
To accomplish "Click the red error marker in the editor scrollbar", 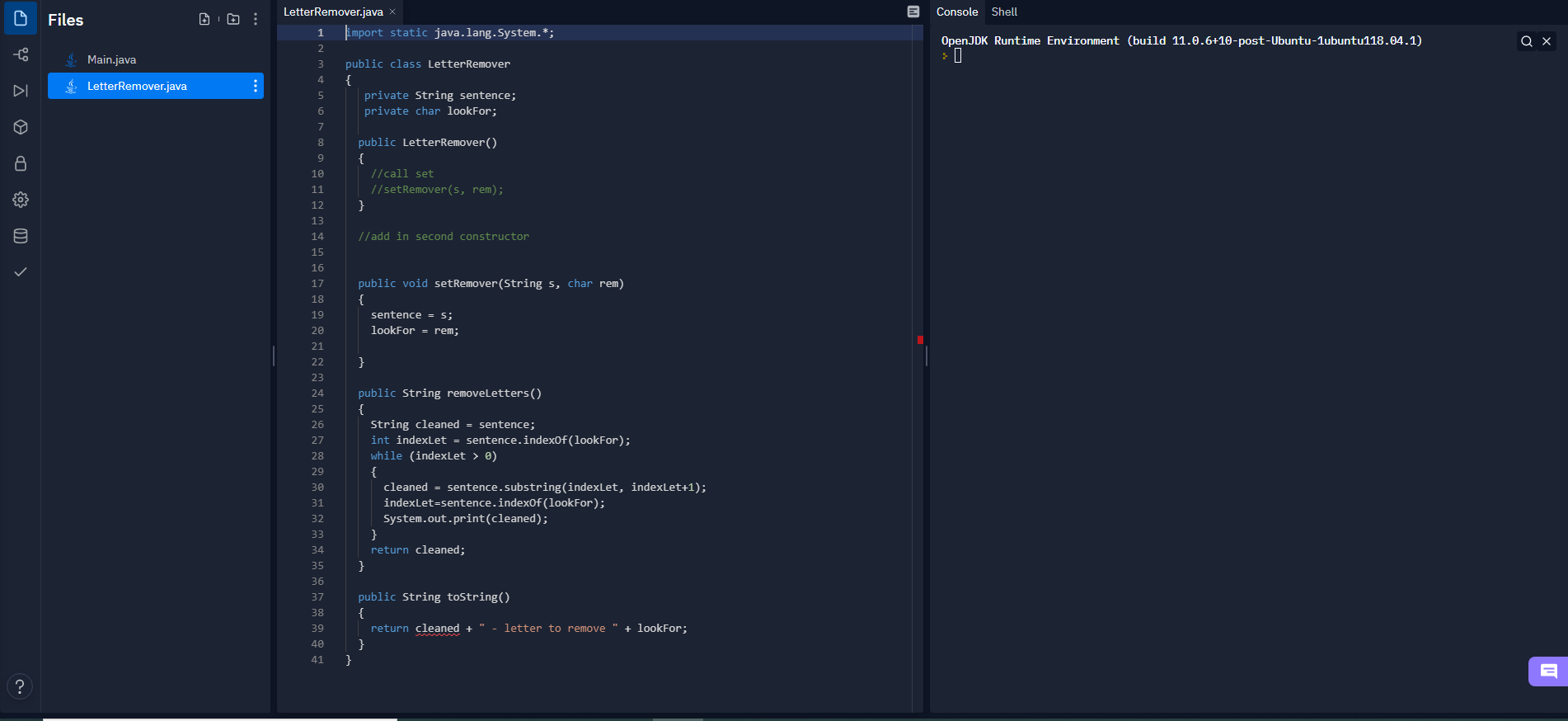I will (920, 340).
